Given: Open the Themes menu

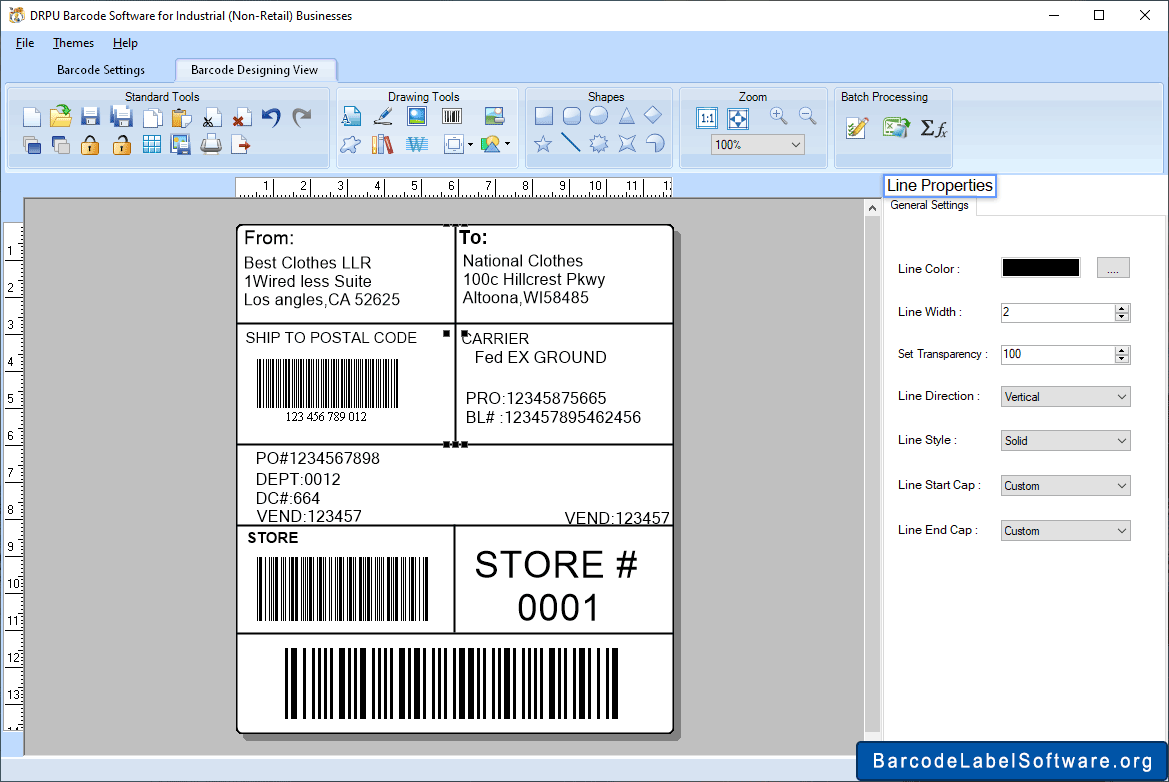Looking at the screenshot, I should [x=73, y=43].
